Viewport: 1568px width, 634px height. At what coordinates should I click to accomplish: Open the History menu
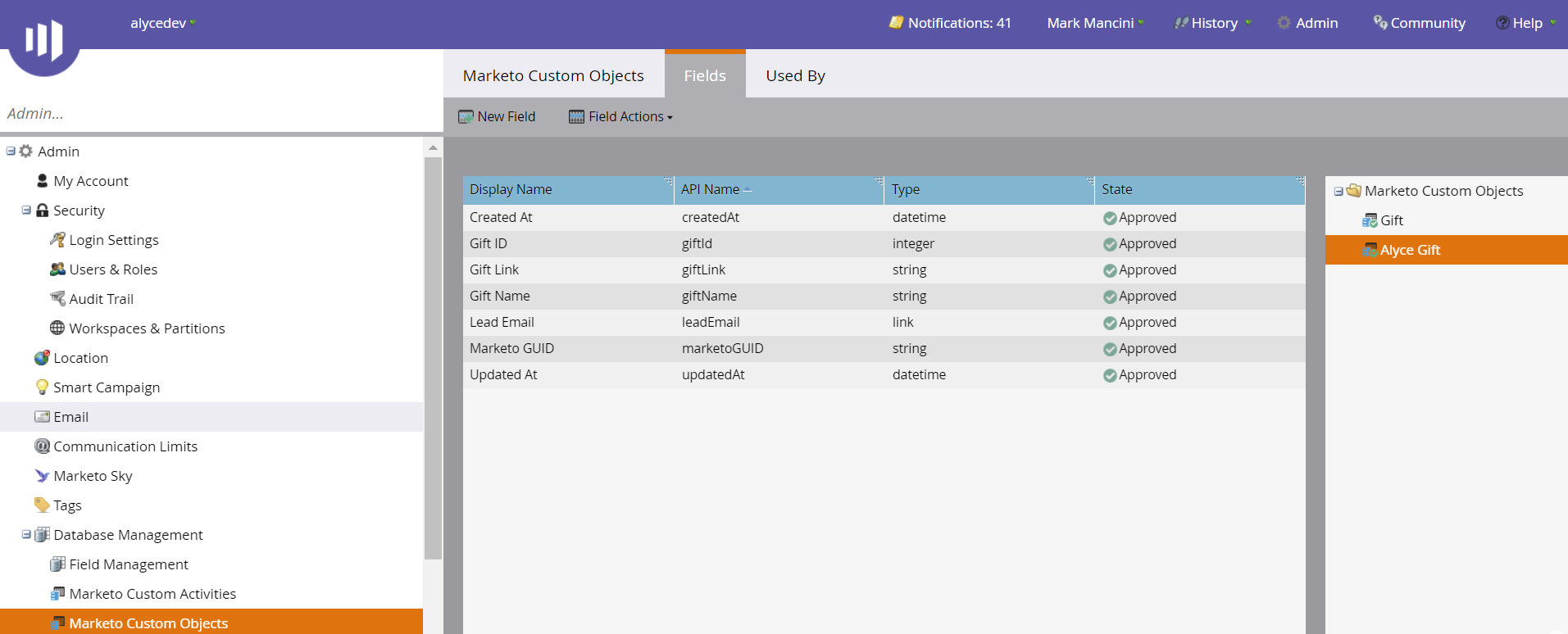coord(1212,23)
